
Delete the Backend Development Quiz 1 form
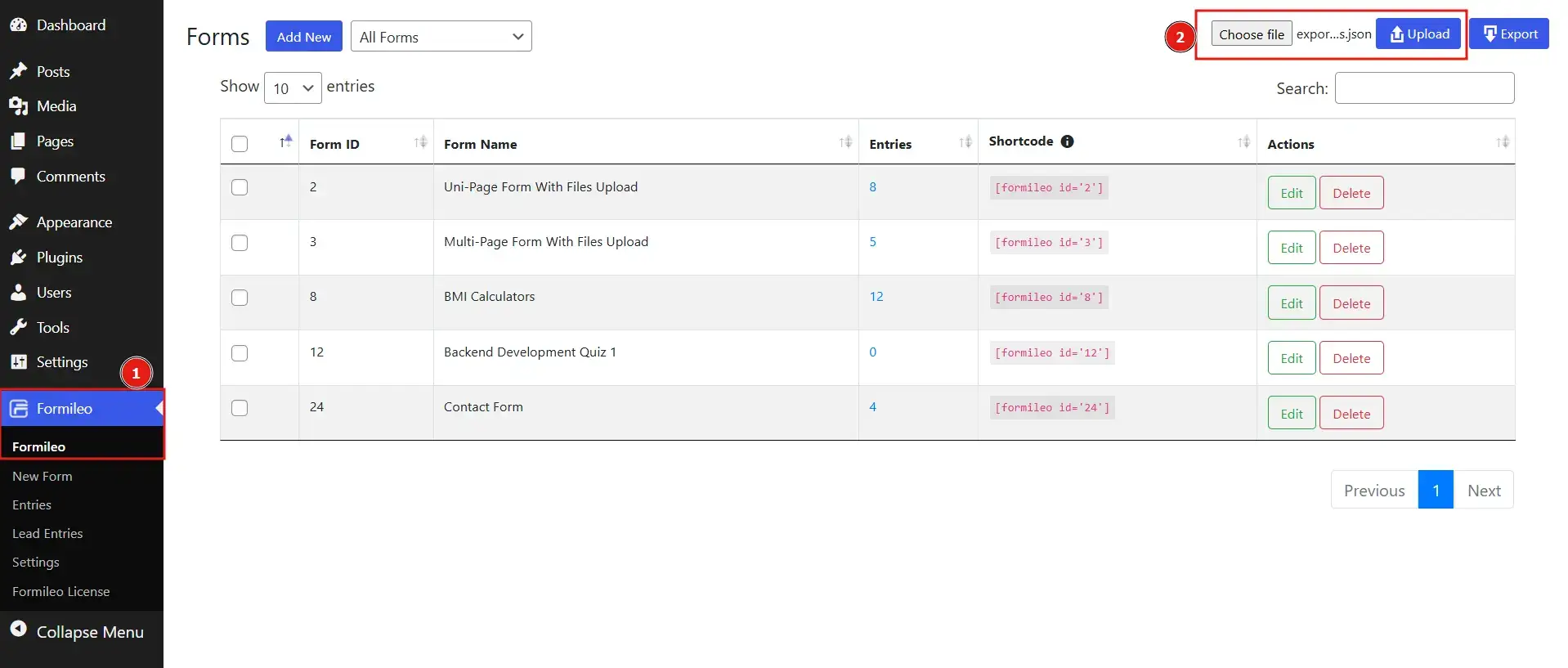[x=1351, y=358]
